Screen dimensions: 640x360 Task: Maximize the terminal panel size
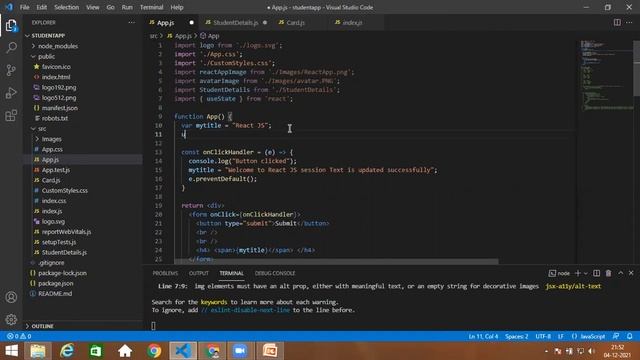pyautogui.click(x=620, y=273)
